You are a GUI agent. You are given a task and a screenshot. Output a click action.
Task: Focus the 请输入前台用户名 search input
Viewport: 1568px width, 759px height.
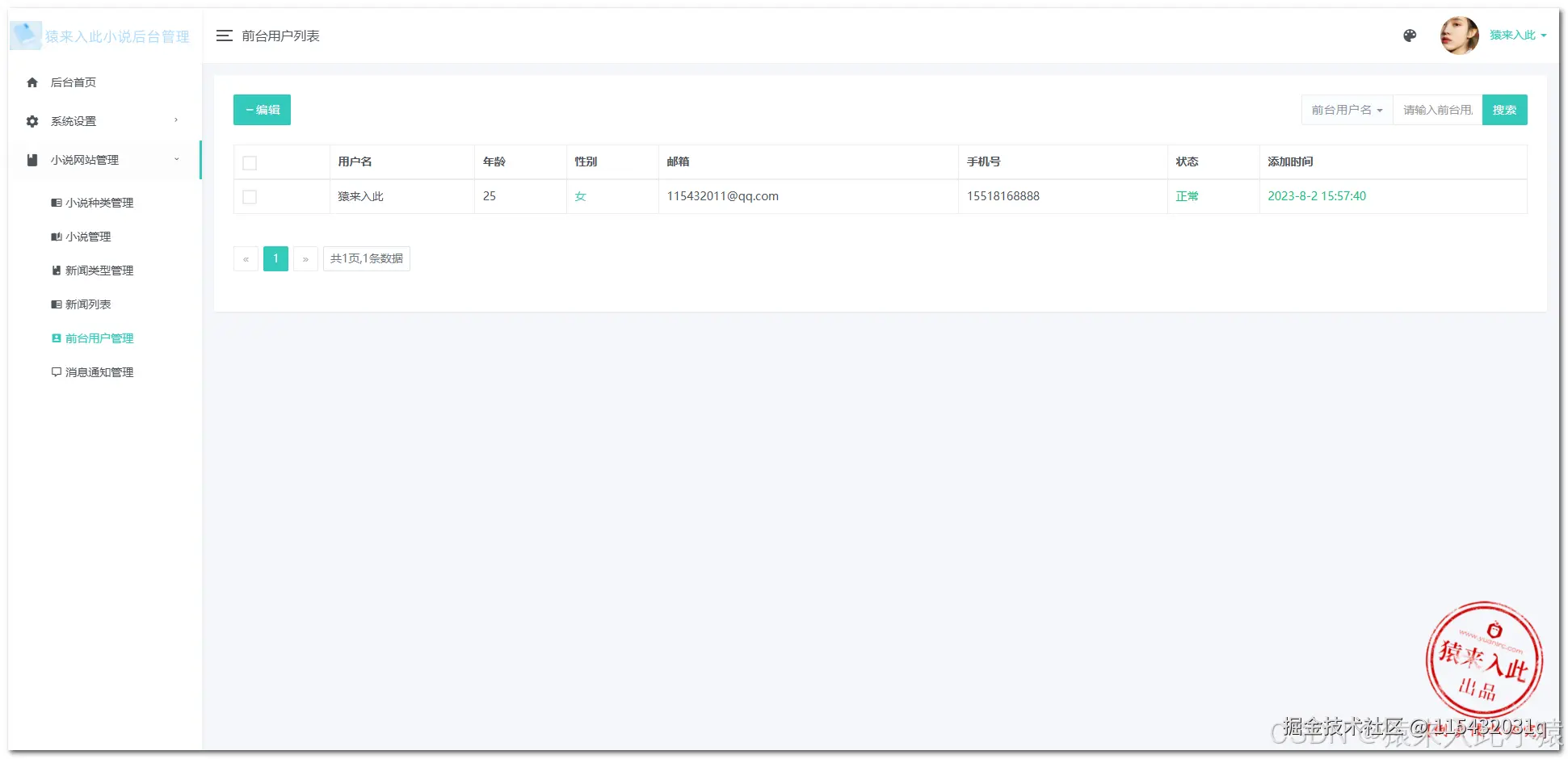1437,110
